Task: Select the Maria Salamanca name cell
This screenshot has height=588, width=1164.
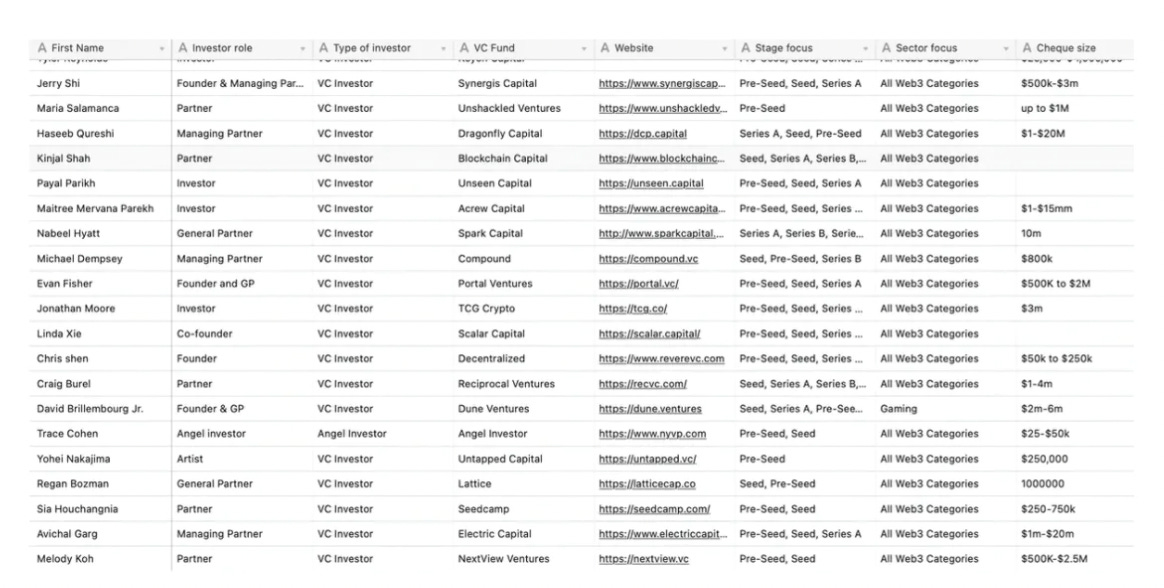Action: click(x=101, y=108)
